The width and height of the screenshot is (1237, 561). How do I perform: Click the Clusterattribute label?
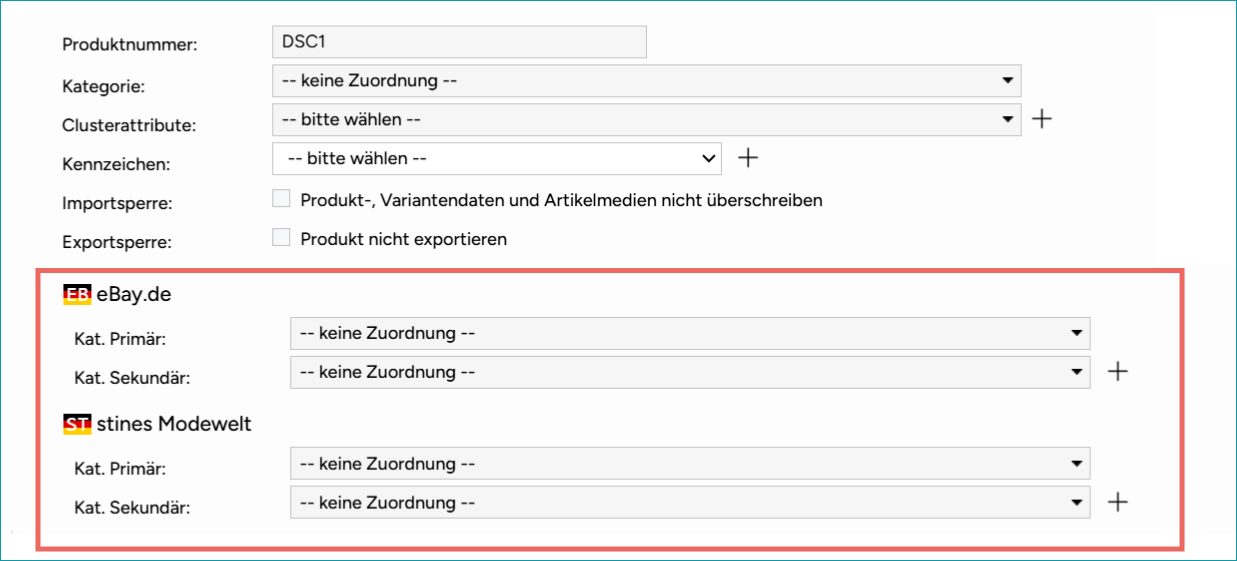[129, 126]
